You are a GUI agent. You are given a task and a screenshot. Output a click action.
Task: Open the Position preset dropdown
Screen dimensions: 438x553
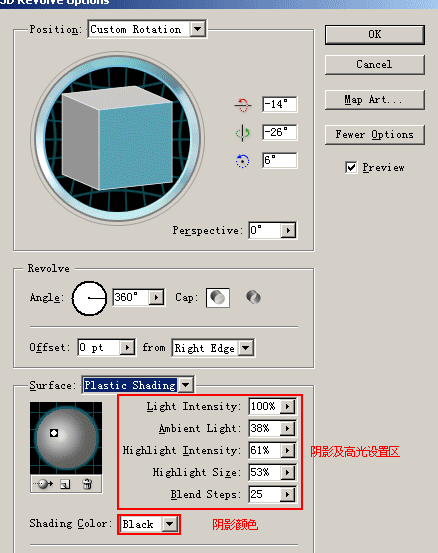point(198,29)
